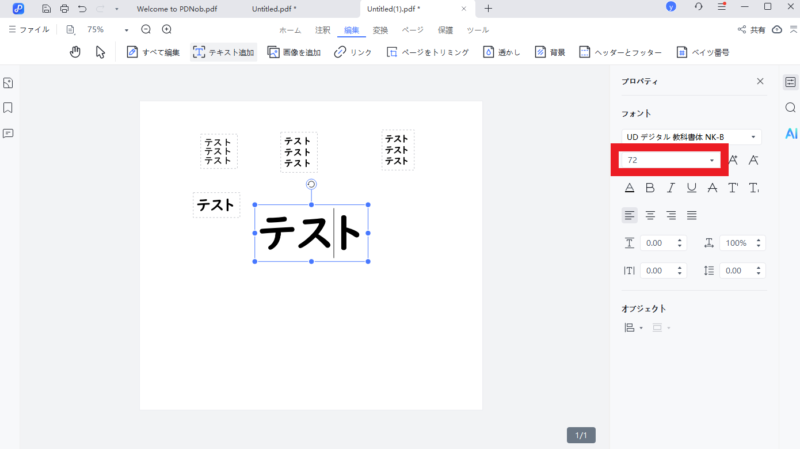The height and width of the screenshot is (449, 800).
Task: Switch to the 注釈 menu tab
Action: coord(322,30)
